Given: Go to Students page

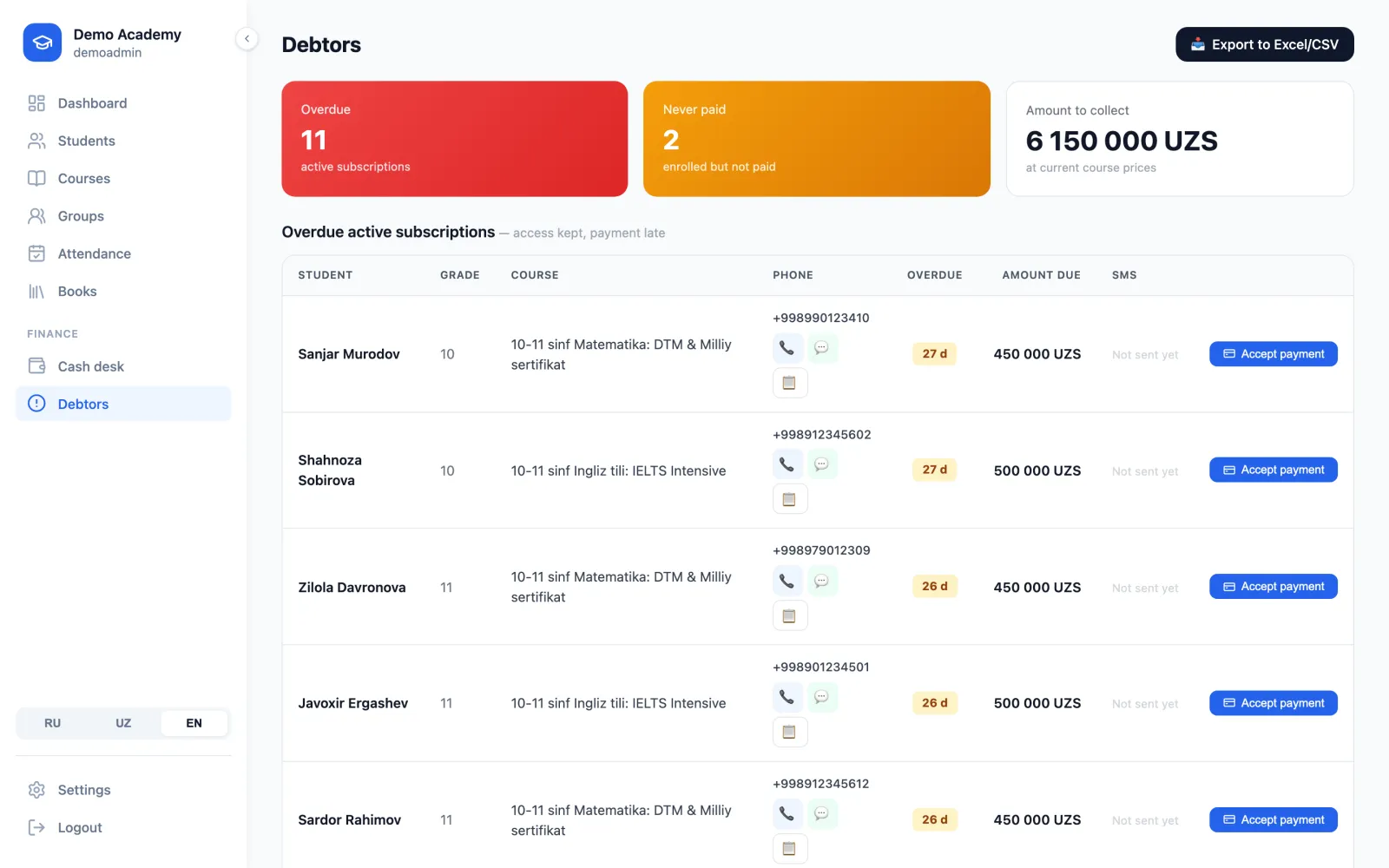Looking at the screenshot, I should (x=123, y=141).
